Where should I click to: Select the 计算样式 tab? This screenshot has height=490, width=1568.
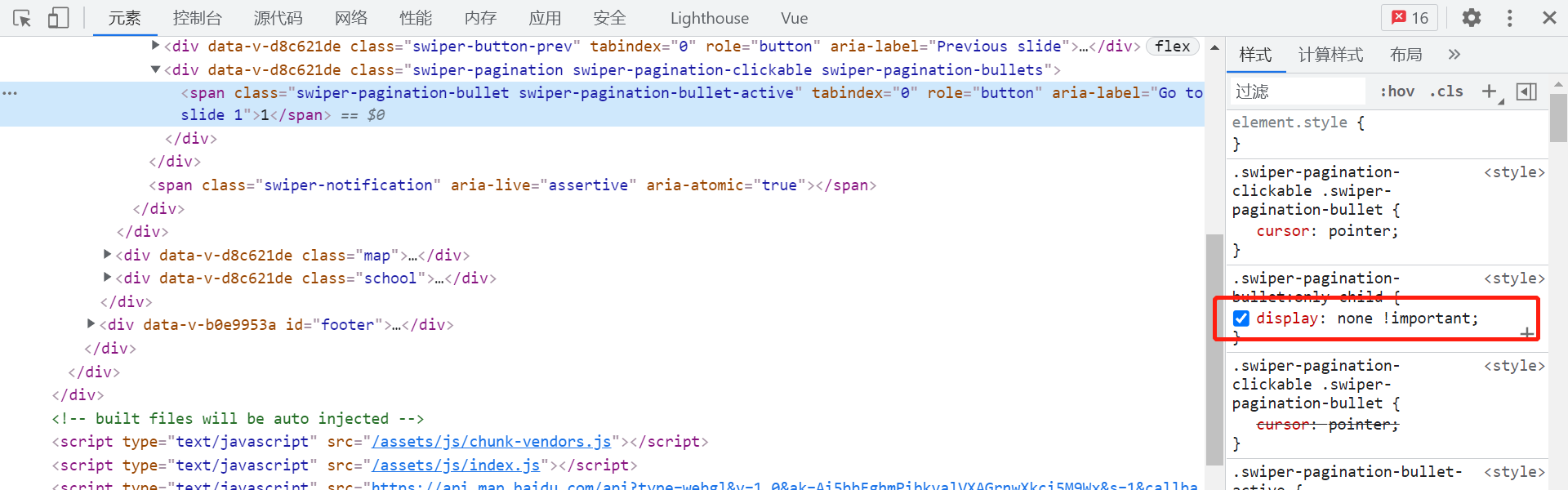pyautogui.click(x=1331, y=55)
